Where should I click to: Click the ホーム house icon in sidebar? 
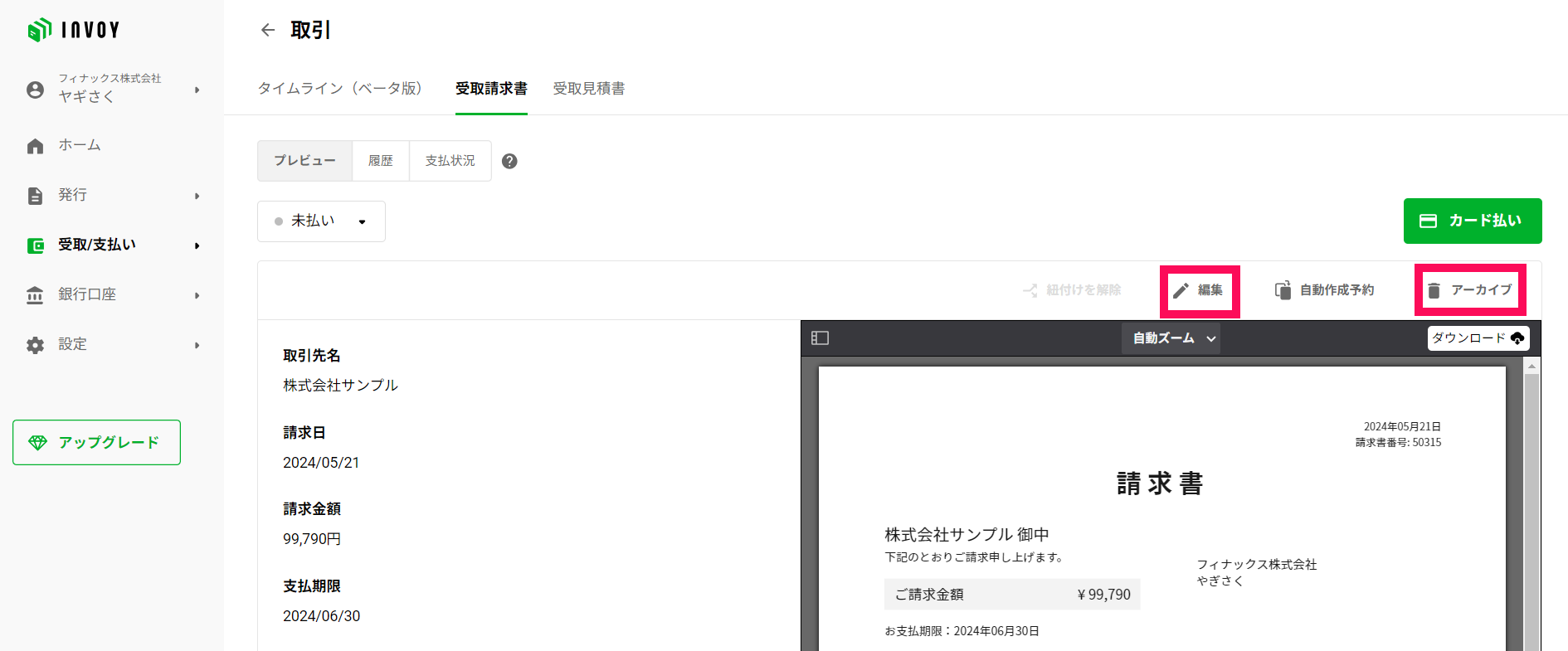pyautogui.click(x=35, y=146)
